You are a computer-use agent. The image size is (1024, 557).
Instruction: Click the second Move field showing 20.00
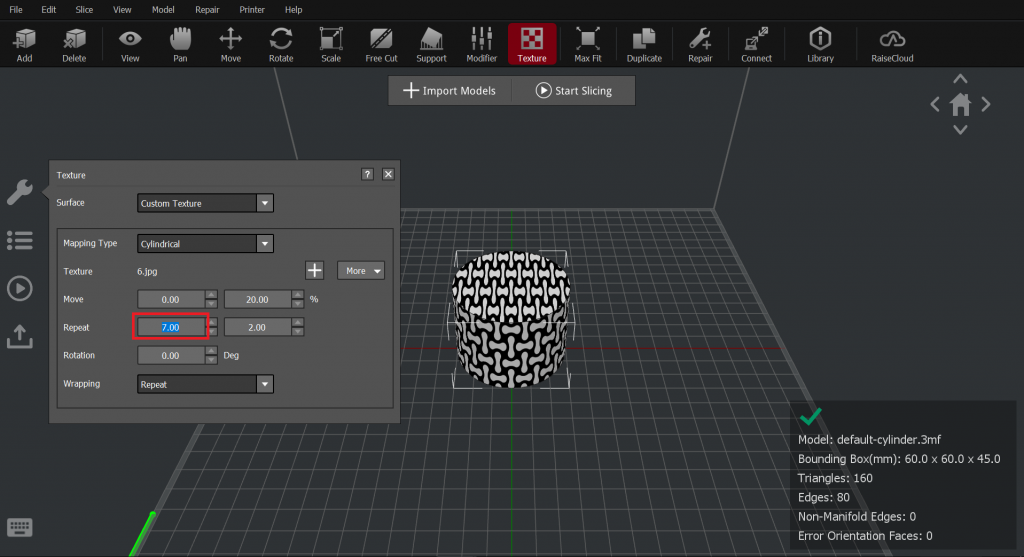[257, 299]
